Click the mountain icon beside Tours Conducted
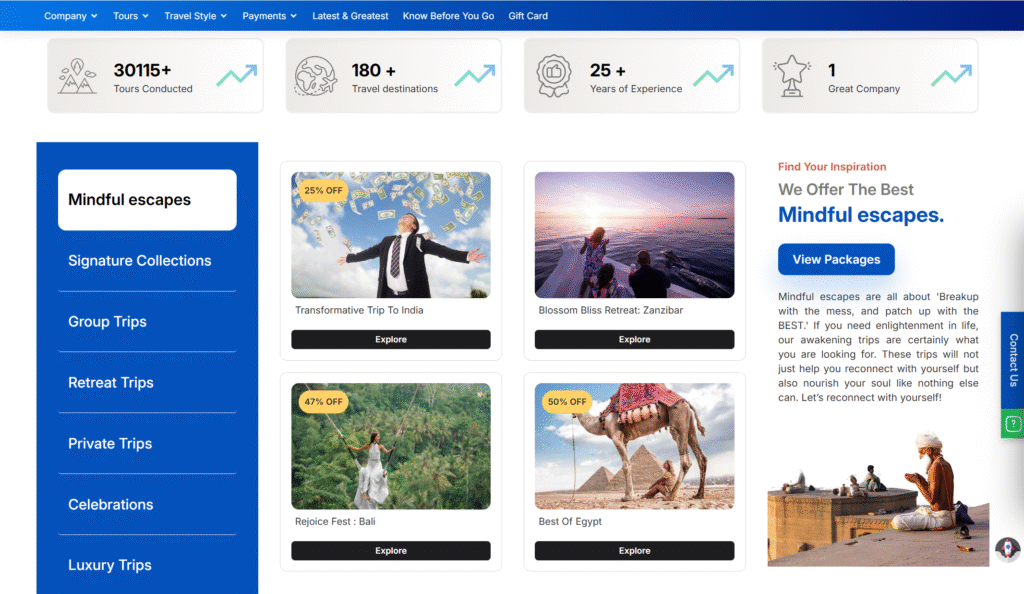Viewport: 1024px width, 594px height. tap(77, 76)
